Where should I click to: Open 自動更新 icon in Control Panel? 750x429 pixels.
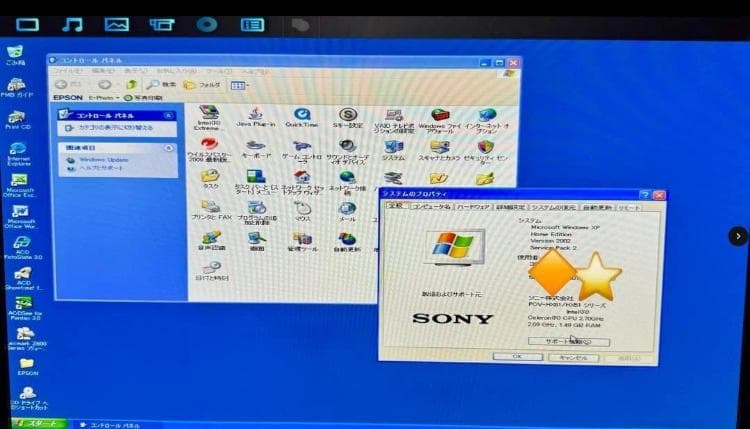(x=347, y=242)
